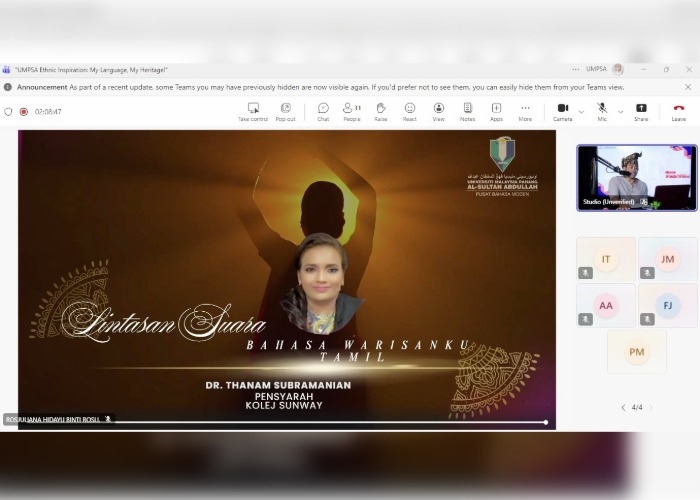The image size is (700, 500).
Task: Expand the Mic options dropdown arrow
Action: (x=620, y=111)
